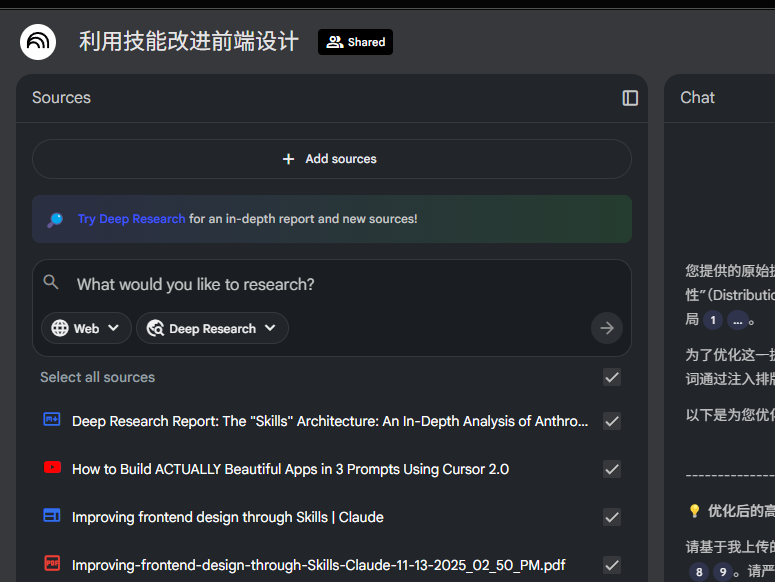This screenshot has width=775, height=582.
Task: Open the Deep Research mode dropdown
Action: [x=213, y=328]
